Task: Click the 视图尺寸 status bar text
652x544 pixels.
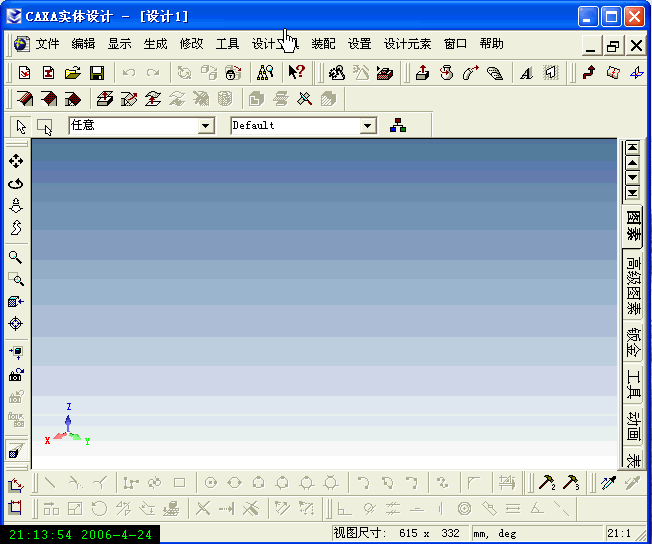Action: pos(359,533)
